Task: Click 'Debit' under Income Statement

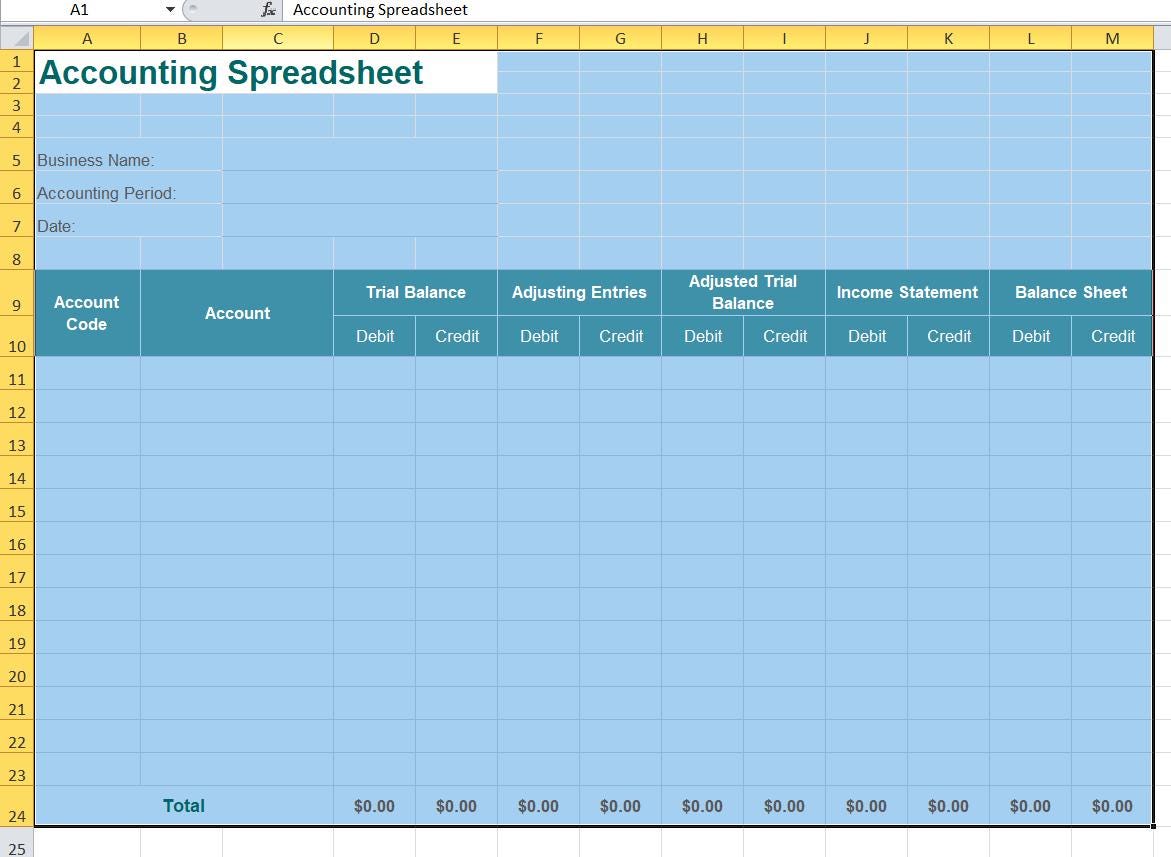Action: tap(867, 336)
